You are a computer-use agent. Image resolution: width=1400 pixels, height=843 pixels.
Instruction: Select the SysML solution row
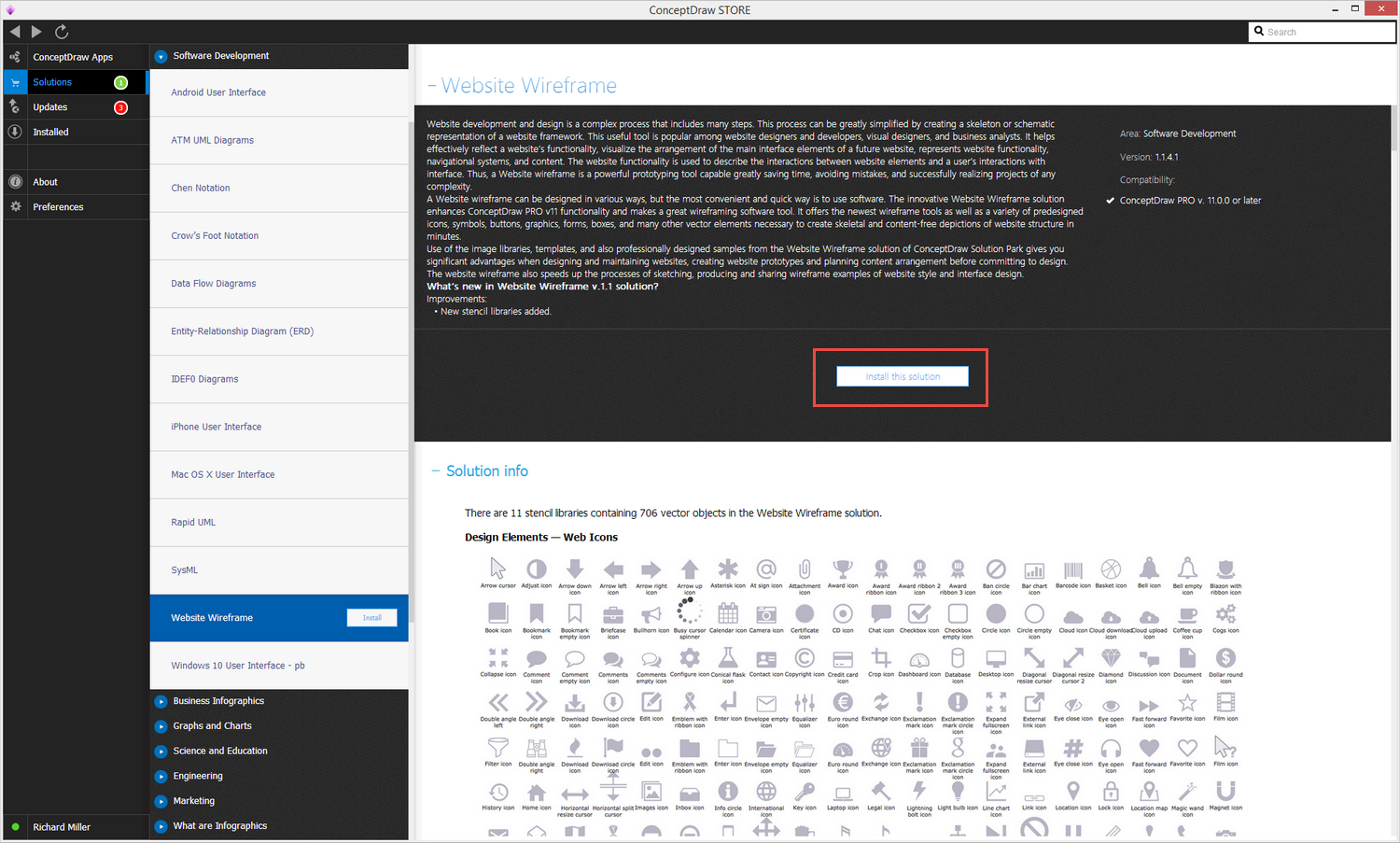click(x=279, y=570)
